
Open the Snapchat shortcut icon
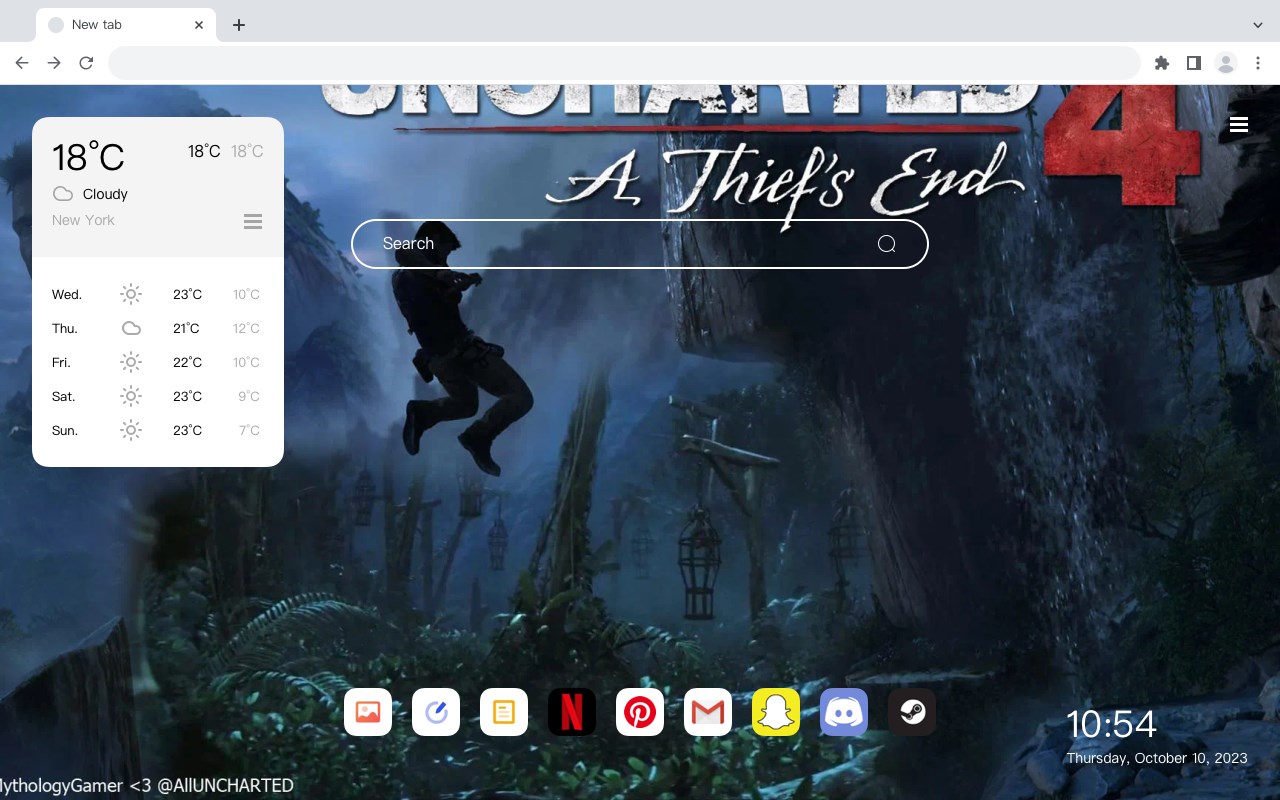click(776, 712)
